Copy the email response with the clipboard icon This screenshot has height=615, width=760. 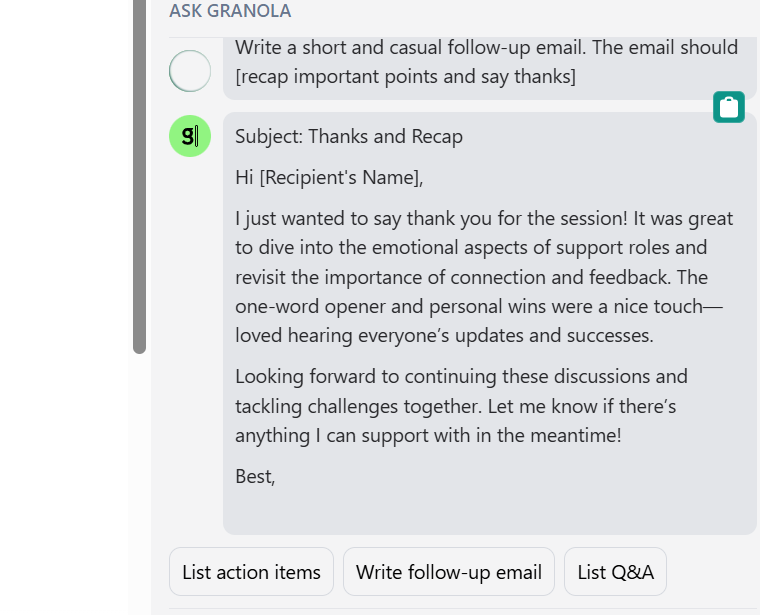coord(728,107)
